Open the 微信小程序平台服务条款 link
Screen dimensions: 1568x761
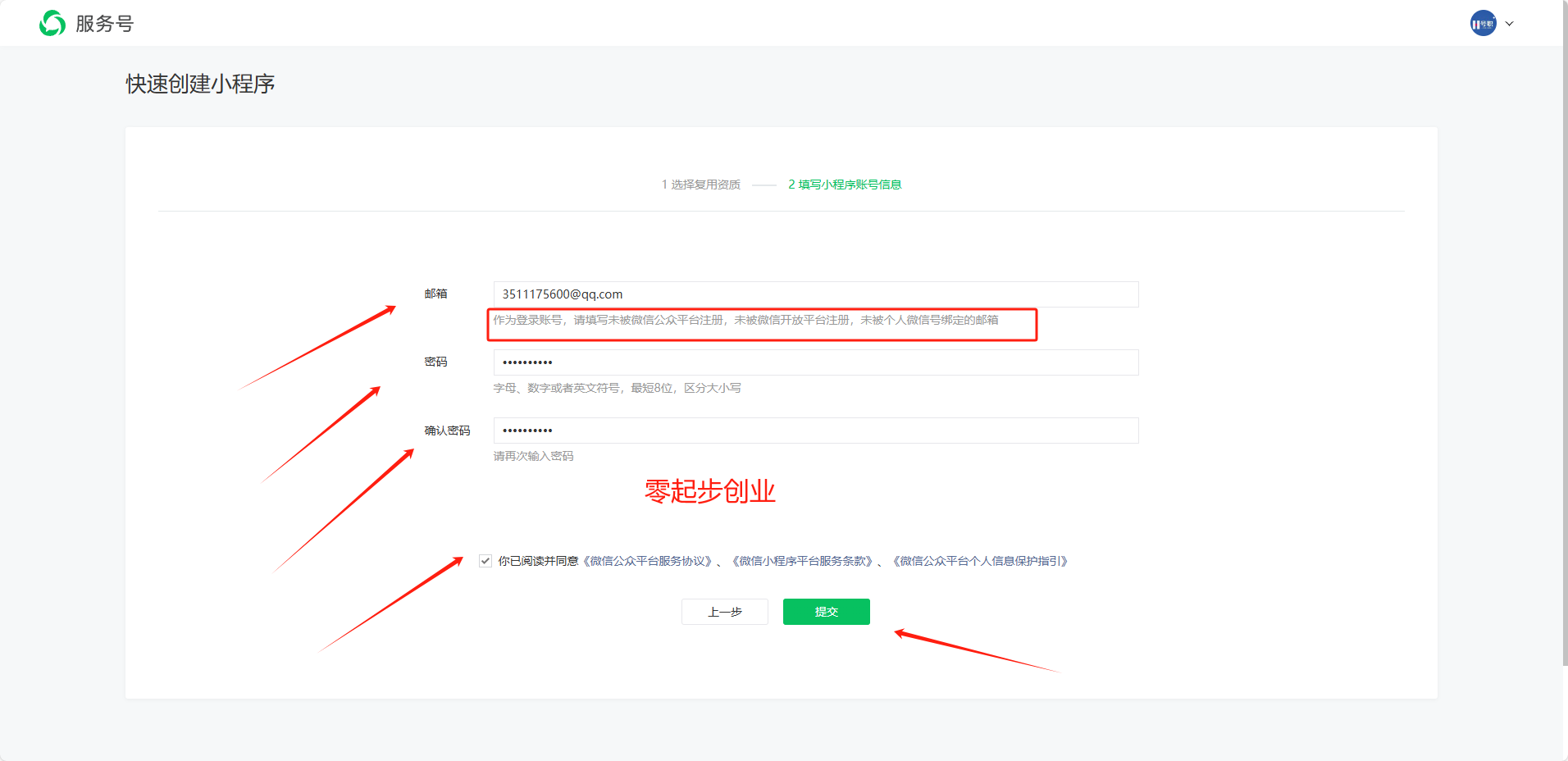pyautogui.click(x=805, y=561)
